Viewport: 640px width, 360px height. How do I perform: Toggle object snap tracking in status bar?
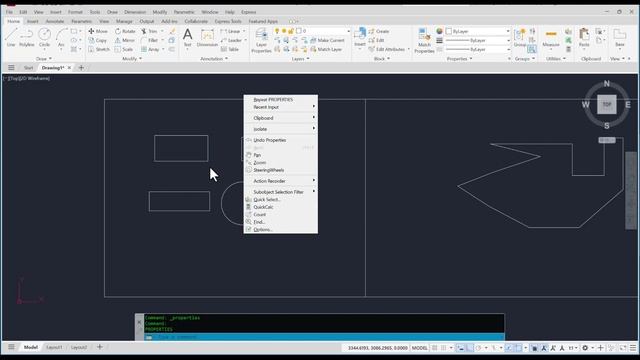point(509,348)
